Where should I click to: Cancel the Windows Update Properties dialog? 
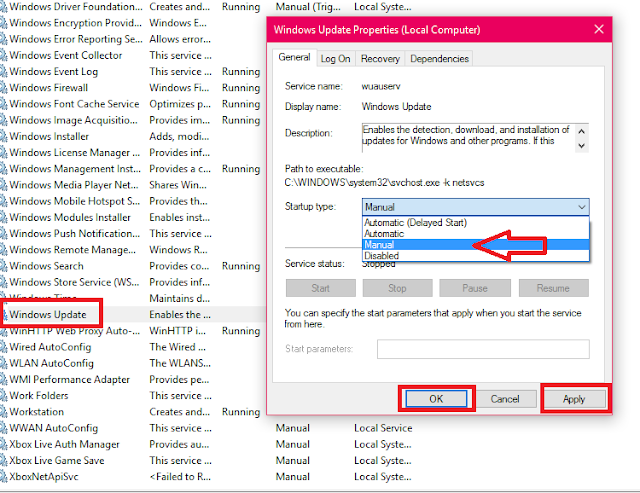point(505,399)
